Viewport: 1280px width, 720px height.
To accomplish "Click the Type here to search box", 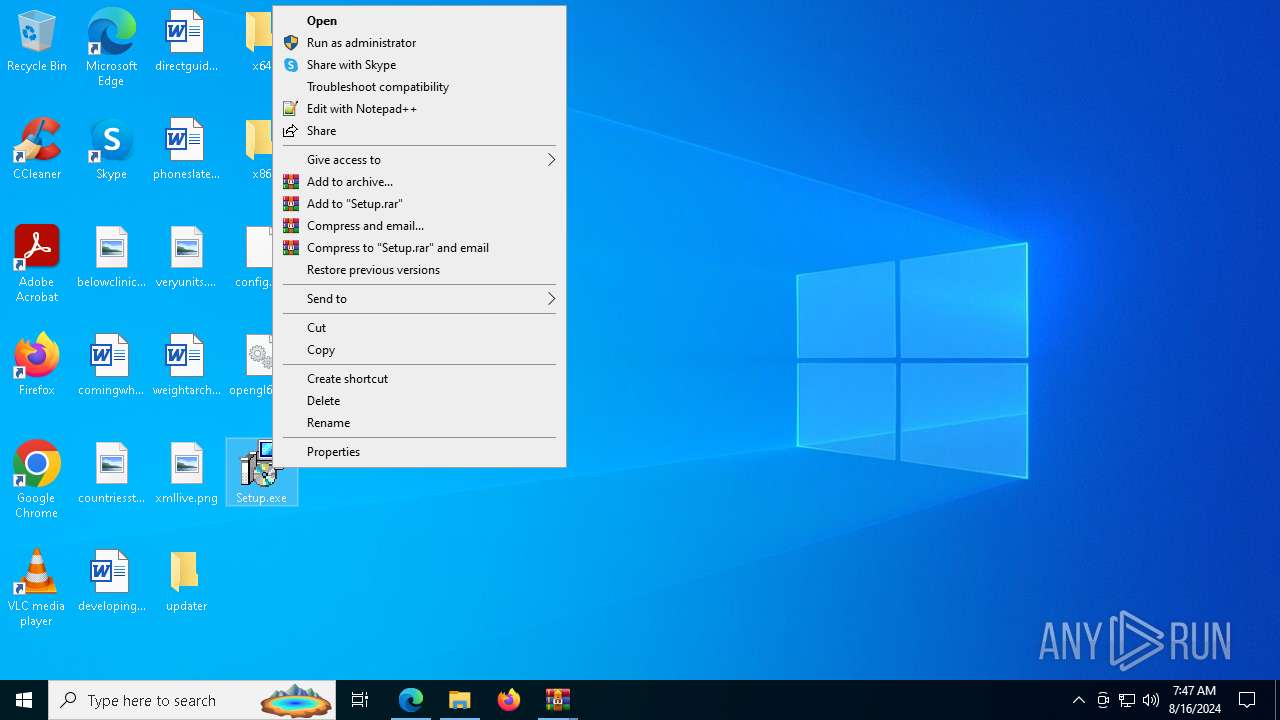I will pyautogui.click(x=192, y=700).
